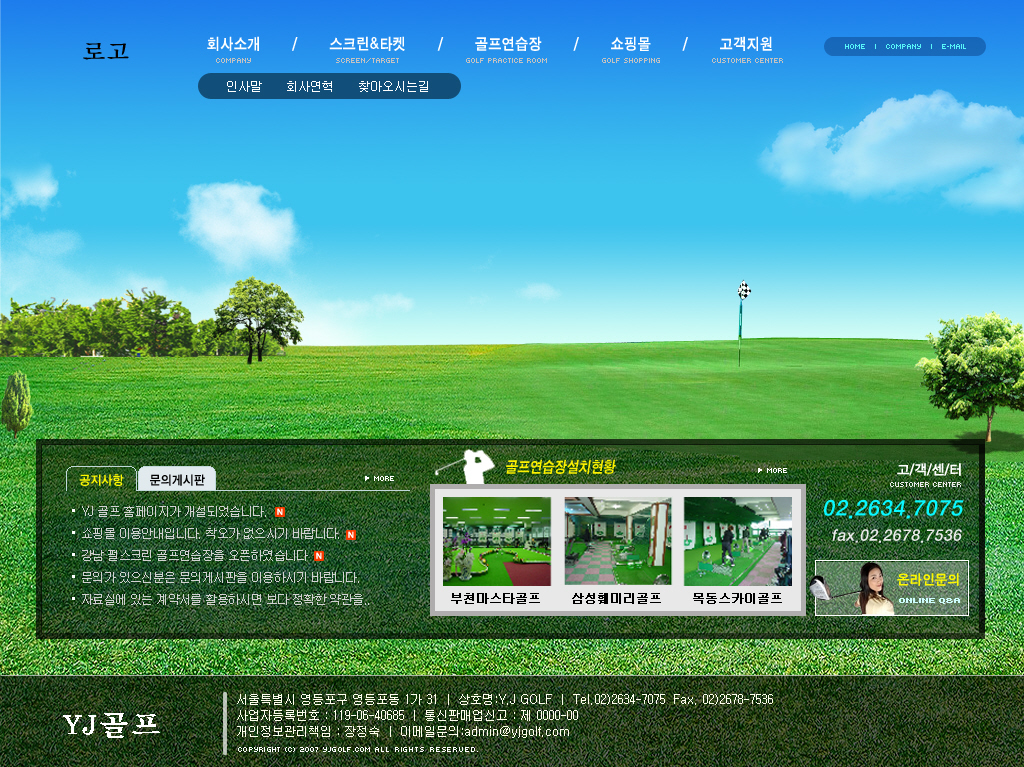View the 부천마스타골프 thumbnail
This screenshot has height=767, width=1024.
(496, 541)
